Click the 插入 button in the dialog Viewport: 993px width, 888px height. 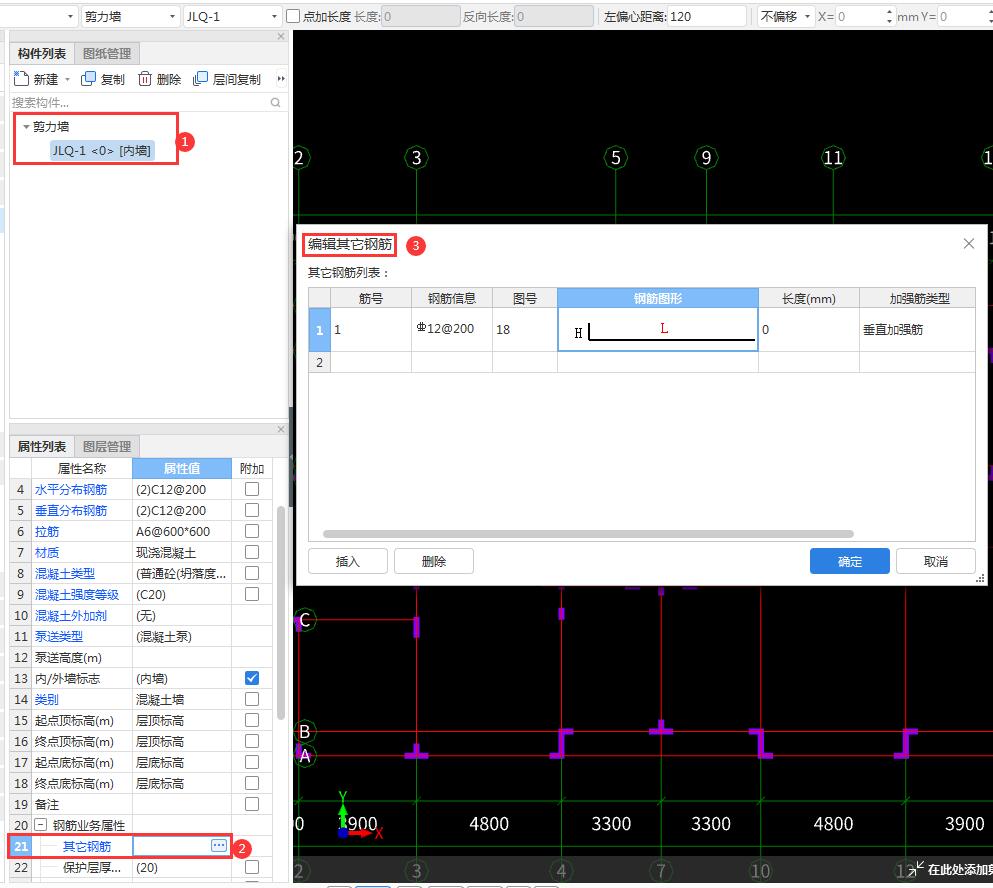tap(348, 561)
